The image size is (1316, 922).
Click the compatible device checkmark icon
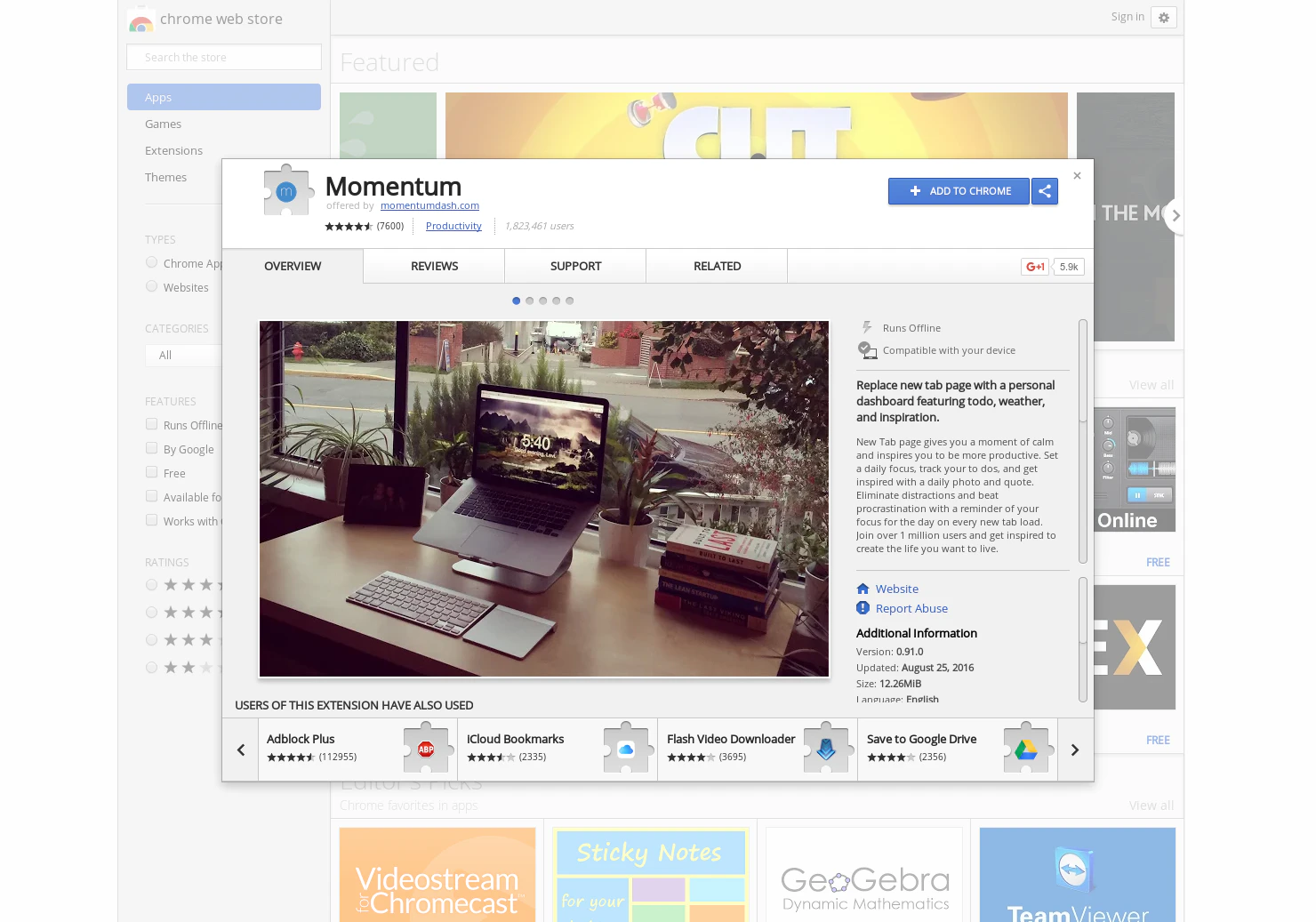[x=867, y=350]
